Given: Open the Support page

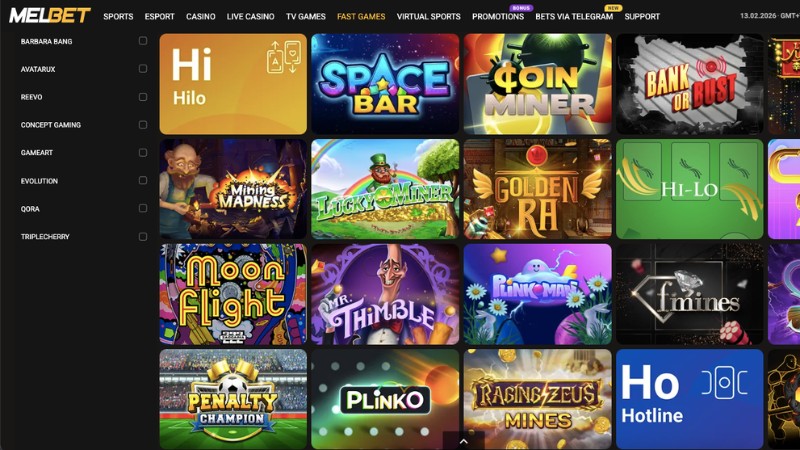Looking at the screenshot, I should (642, 16).
